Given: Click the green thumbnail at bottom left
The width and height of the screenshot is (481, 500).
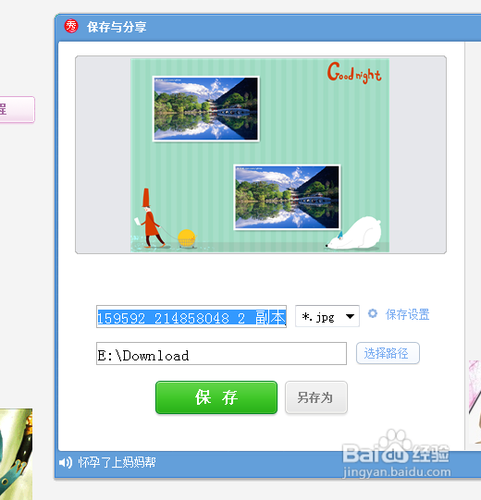Looking at the screenshot, I should (16, 454).
